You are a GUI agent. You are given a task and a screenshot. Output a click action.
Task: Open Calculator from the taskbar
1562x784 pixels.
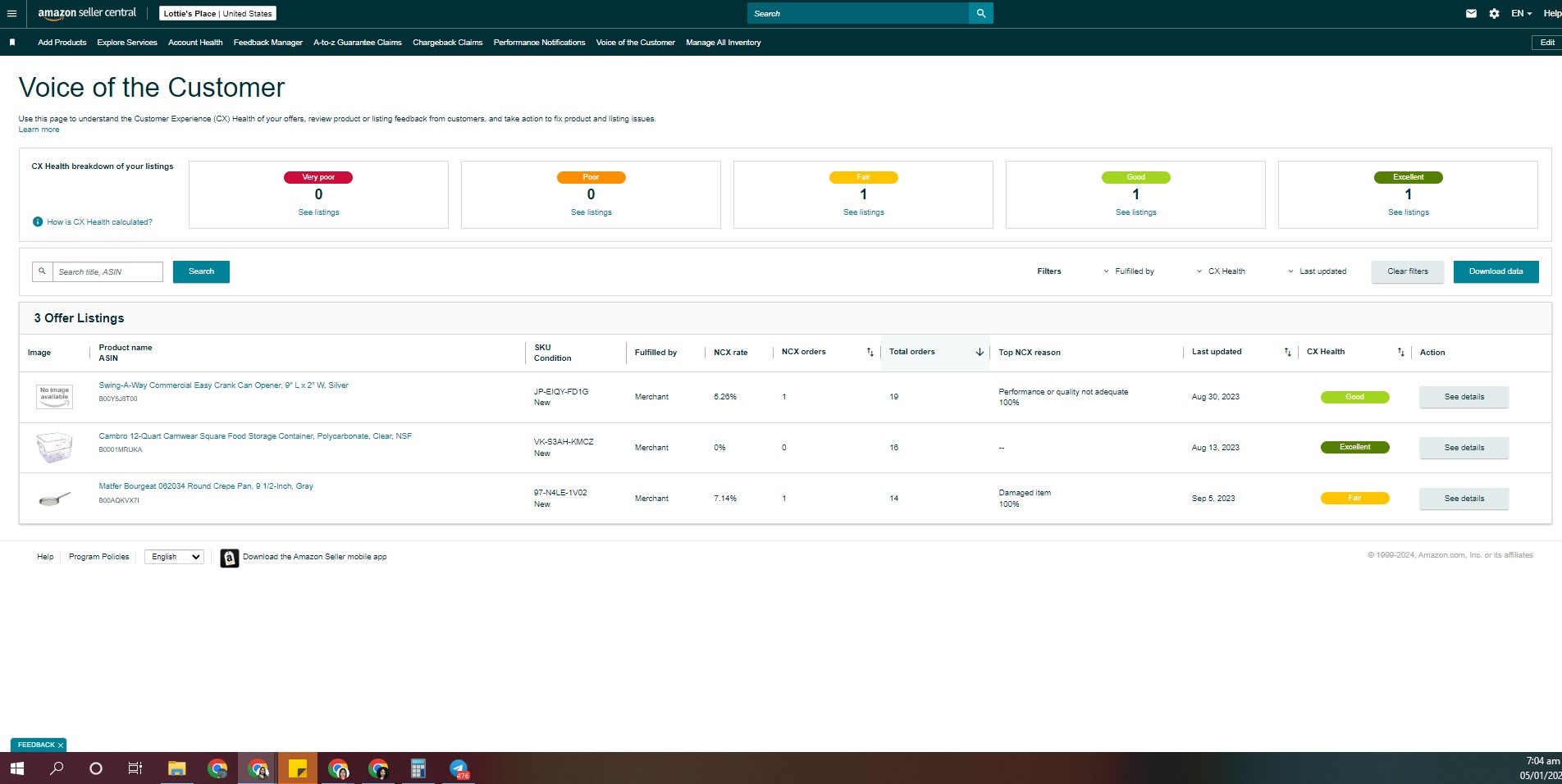418,768
